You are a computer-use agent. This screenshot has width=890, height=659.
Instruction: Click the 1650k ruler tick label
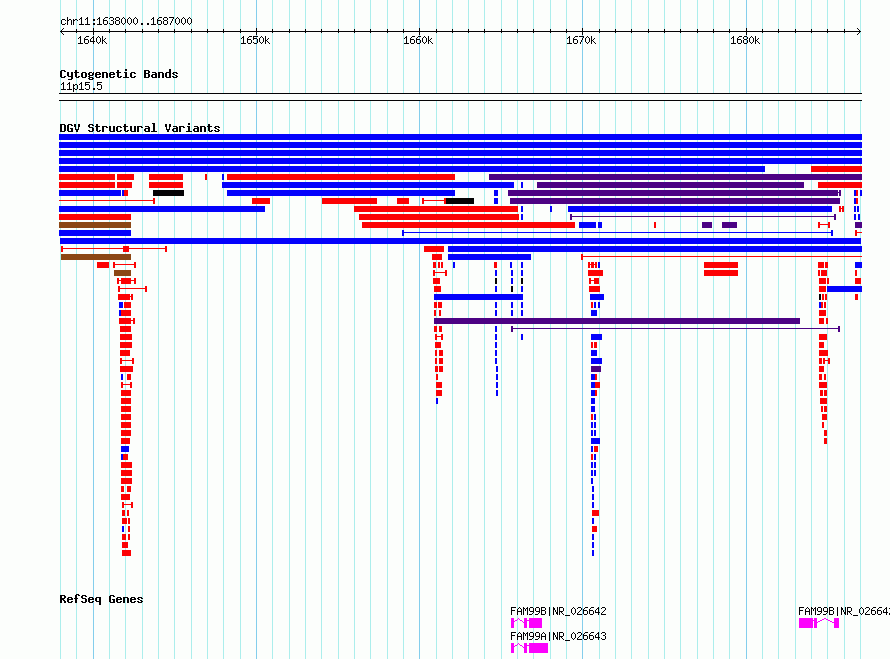(x=255, y=40)
